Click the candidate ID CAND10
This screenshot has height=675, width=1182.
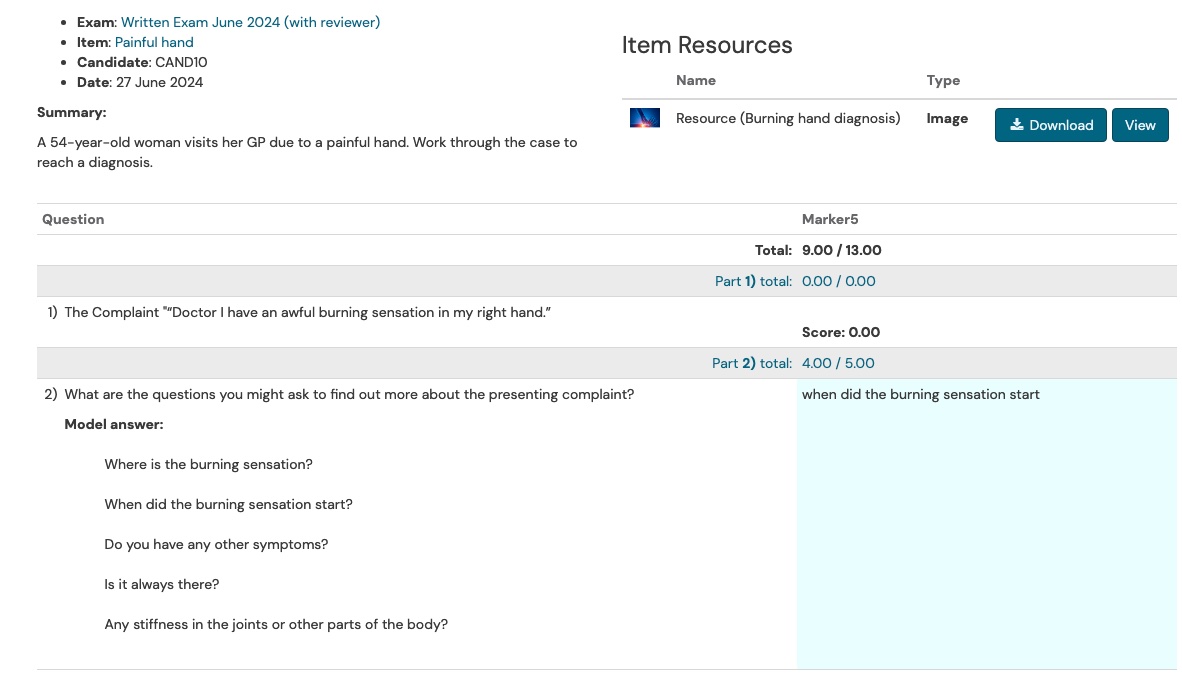coord(181,62)
